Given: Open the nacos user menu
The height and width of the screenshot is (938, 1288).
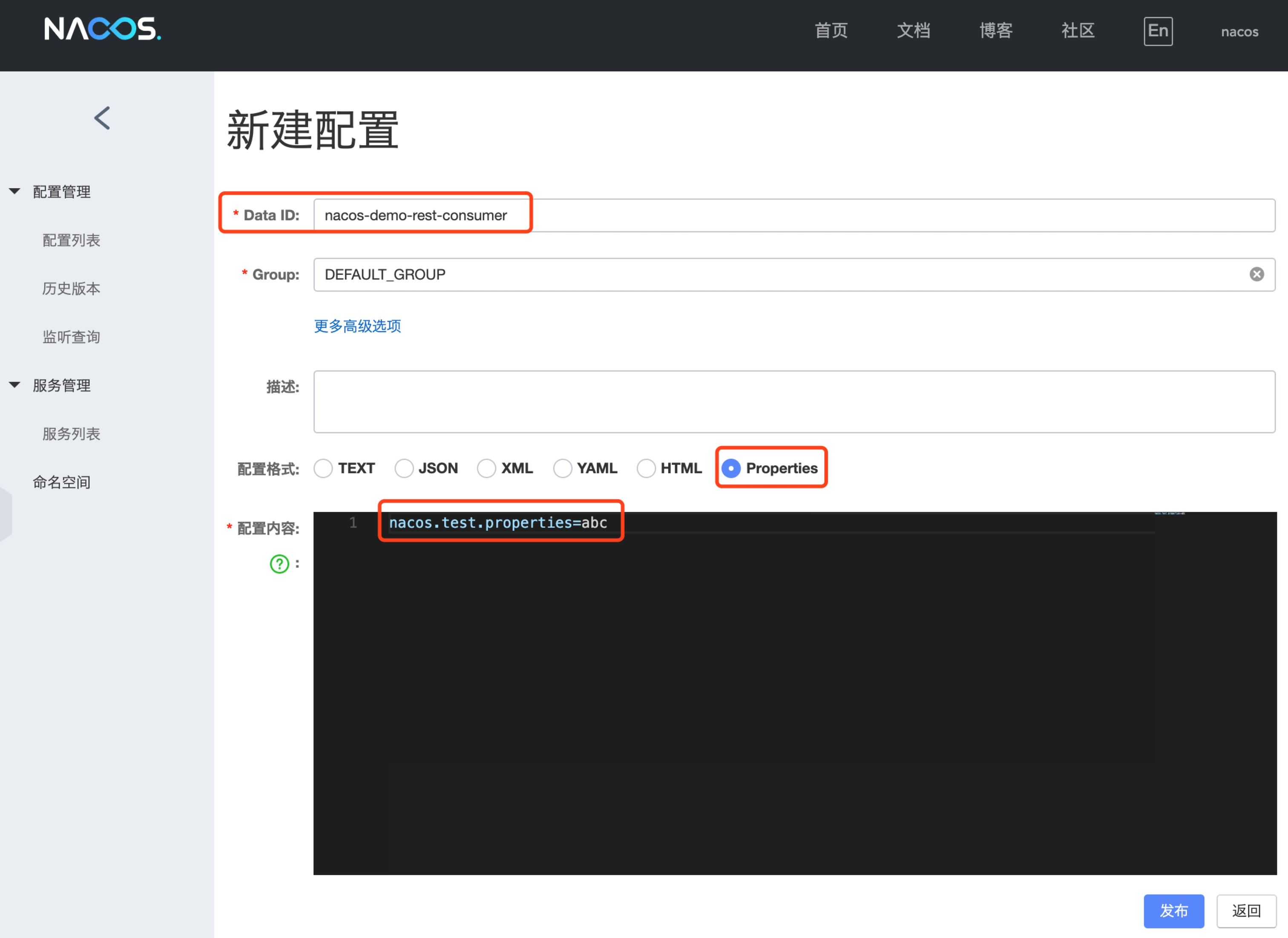Looking at the screenshot, I should coord(1239,32).
